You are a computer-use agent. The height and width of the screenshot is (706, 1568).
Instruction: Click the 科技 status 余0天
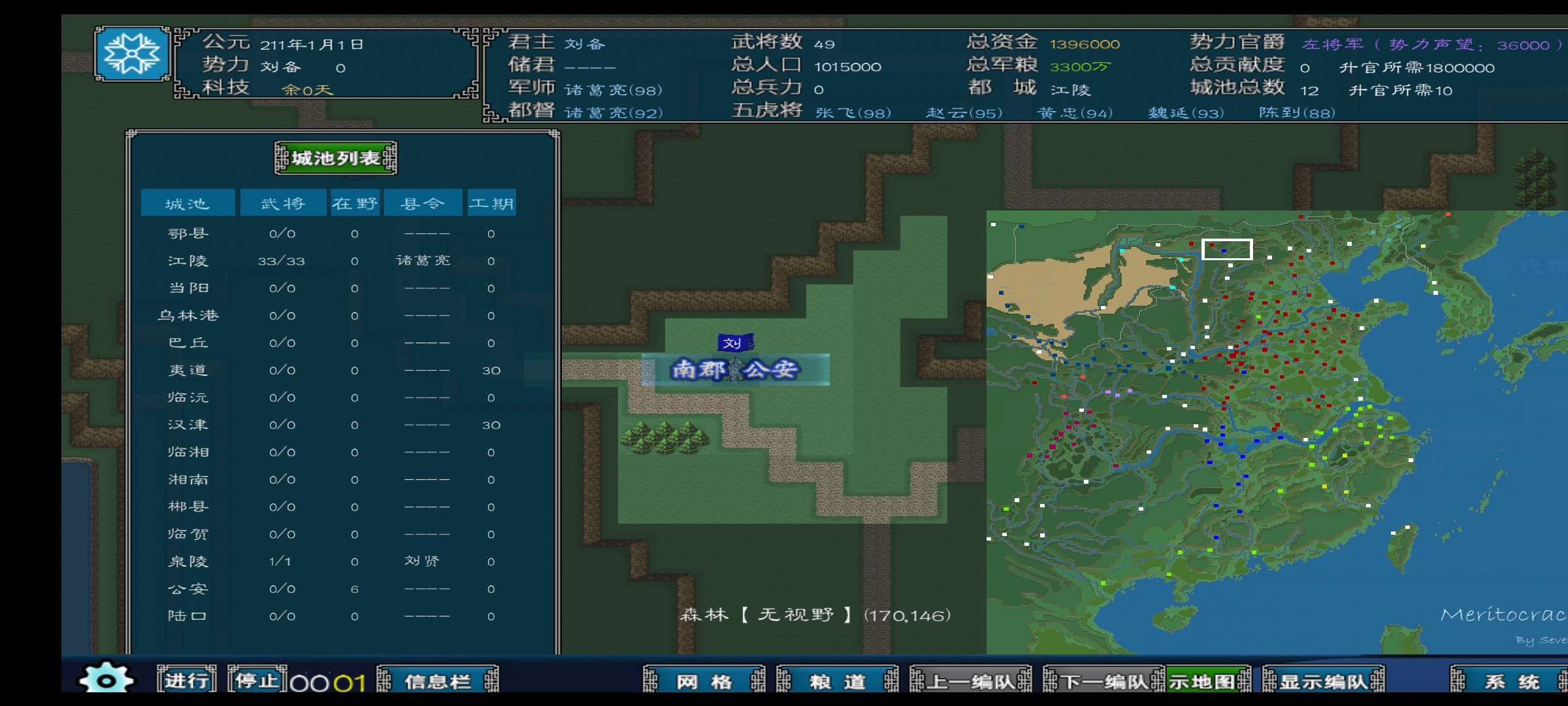click(307, 90)
